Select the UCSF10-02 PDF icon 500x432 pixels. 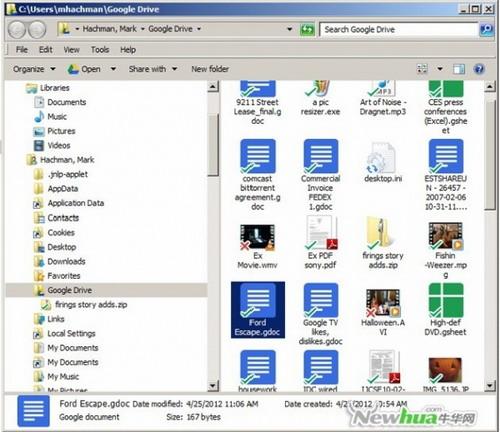[x=384, y=367]
